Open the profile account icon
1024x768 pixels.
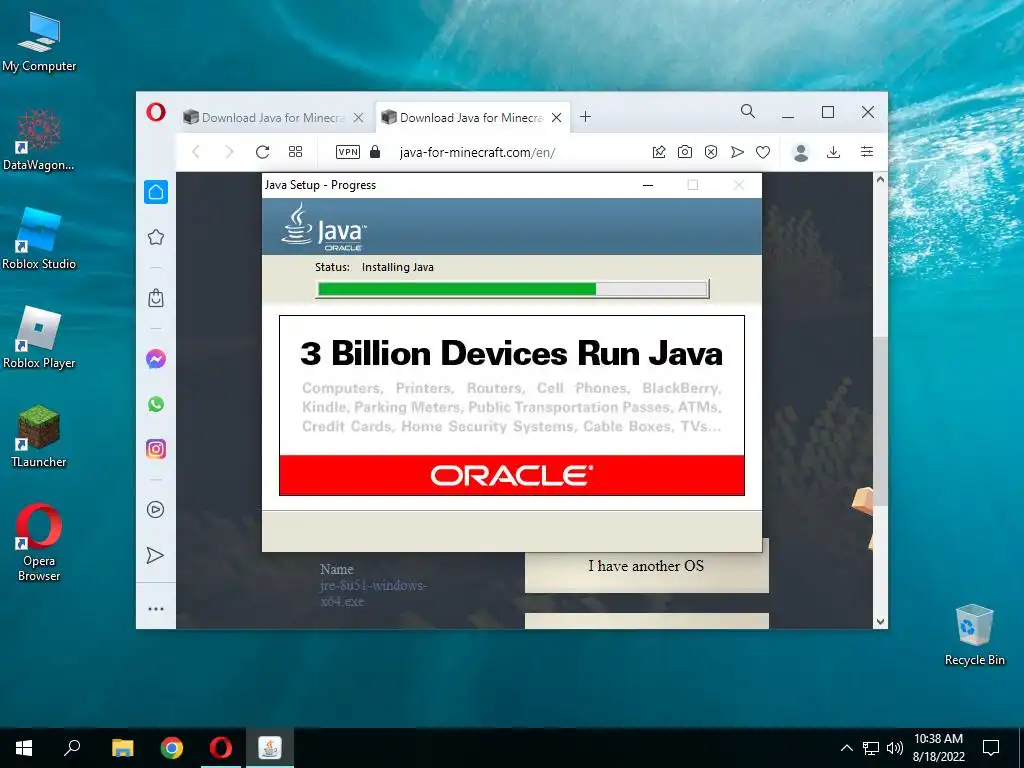pyautogui.click(x=801, y=152)
